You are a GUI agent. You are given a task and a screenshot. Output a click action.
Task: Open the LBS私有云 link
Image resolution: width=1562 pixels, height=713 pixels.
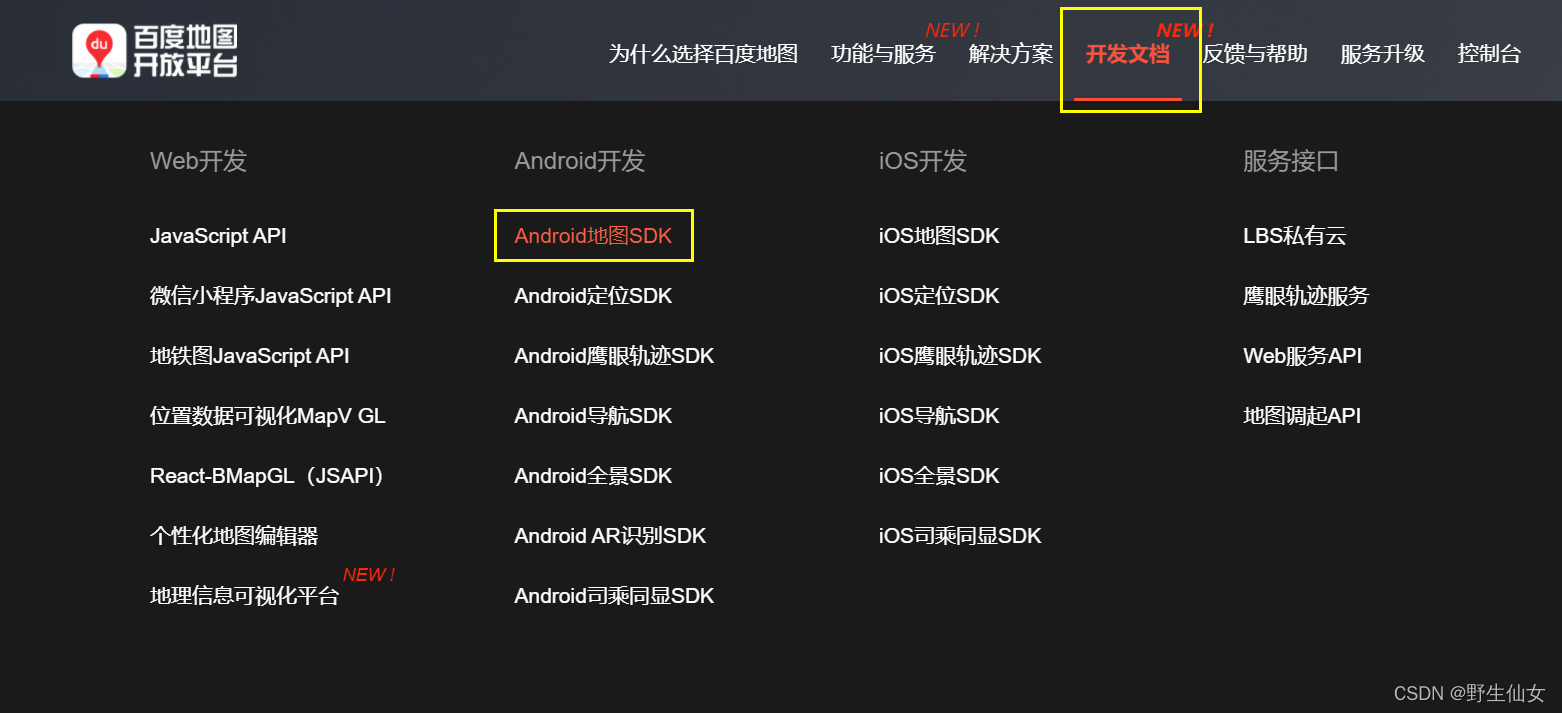click(1295, 236)
